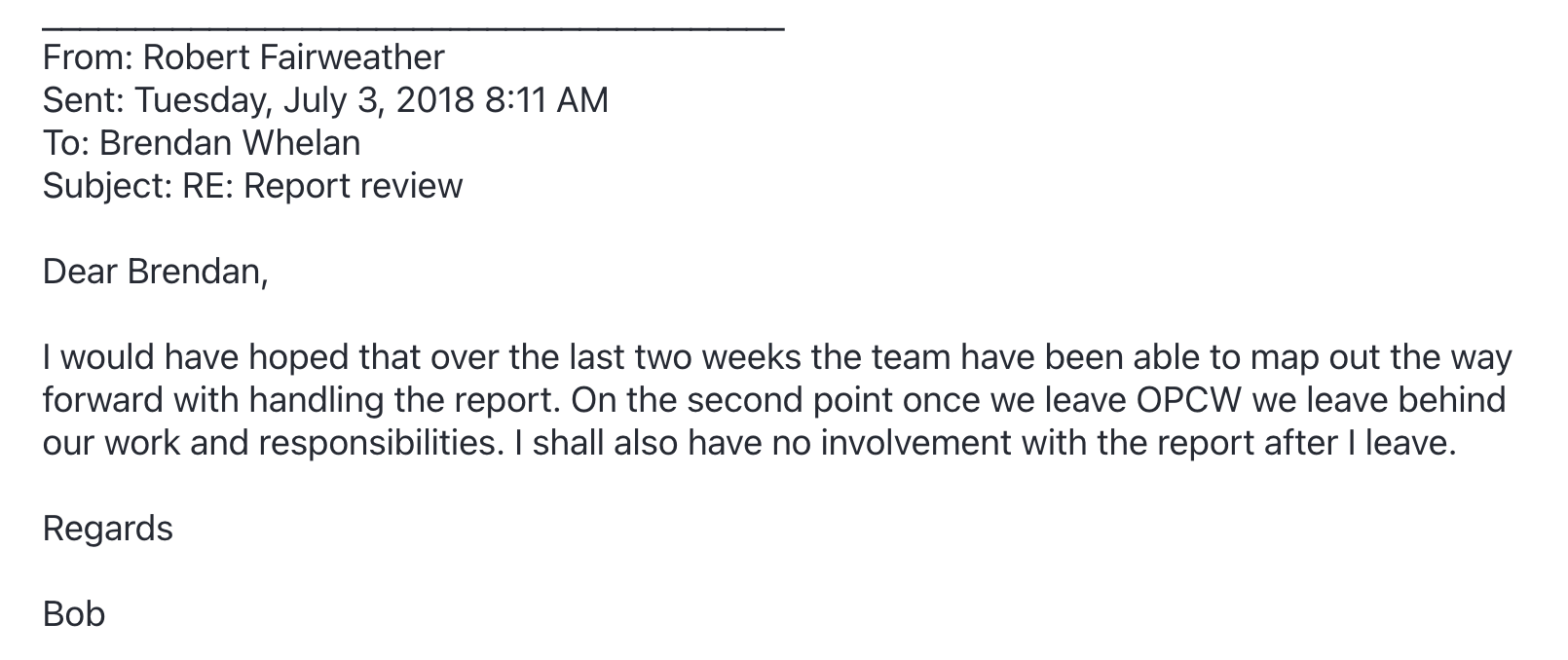Click the "Dear Brendan," greeting

click(x=155, y=272)
